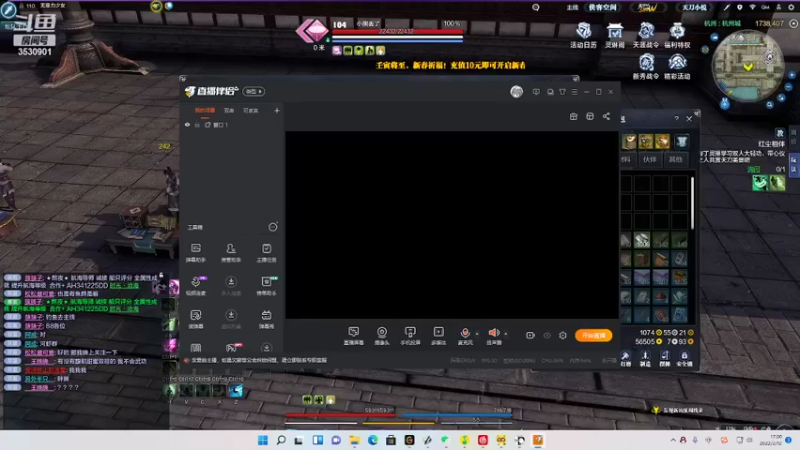The height and width of the screenshot is (450, 800).
Task: Open streaming settings gear
Action: pyautogui.click(x=563, y=335)
